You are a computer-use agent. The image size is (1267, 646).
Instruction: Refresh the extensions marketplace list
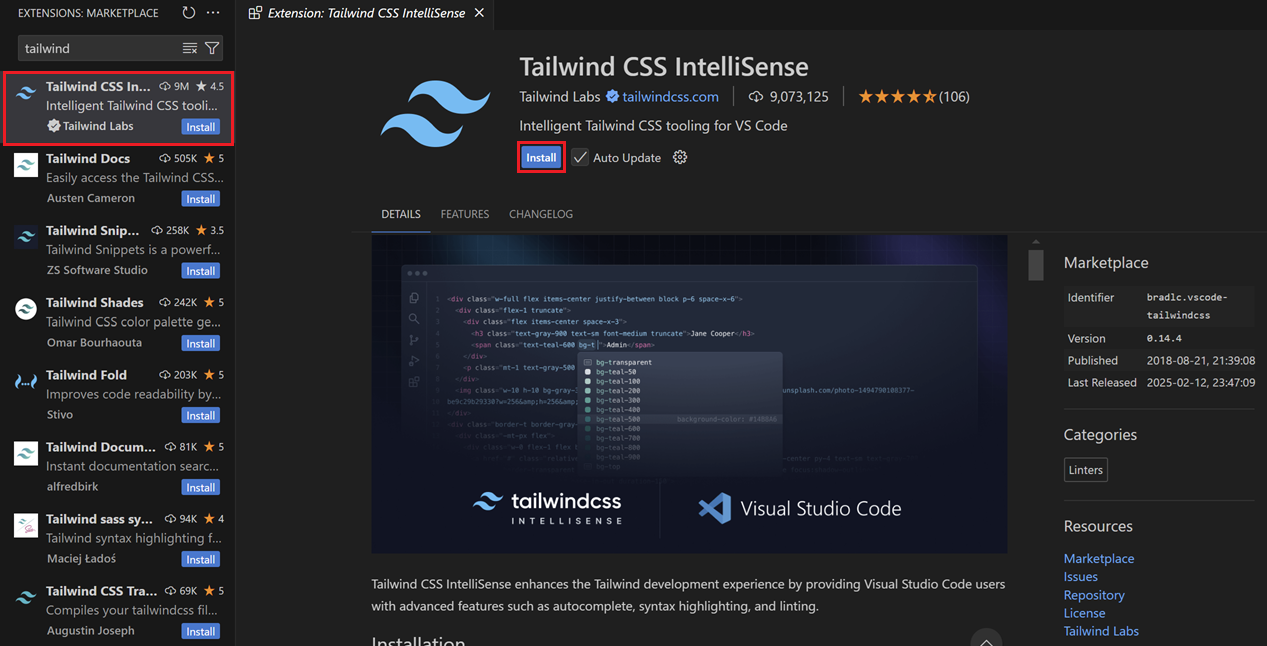(189, 13)
